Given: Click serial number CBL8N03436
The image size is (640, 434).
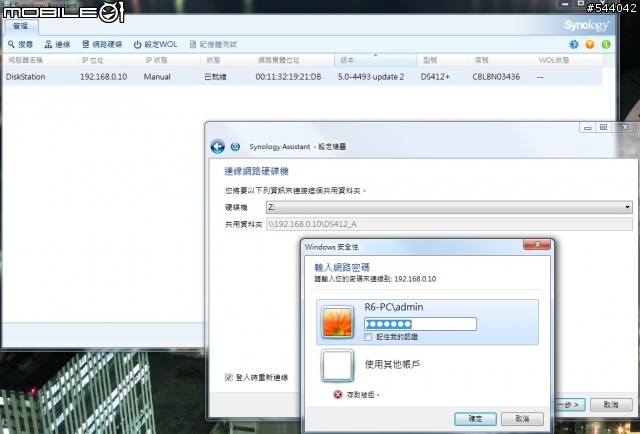Looking at the screenshot, I should coord(496,77).
